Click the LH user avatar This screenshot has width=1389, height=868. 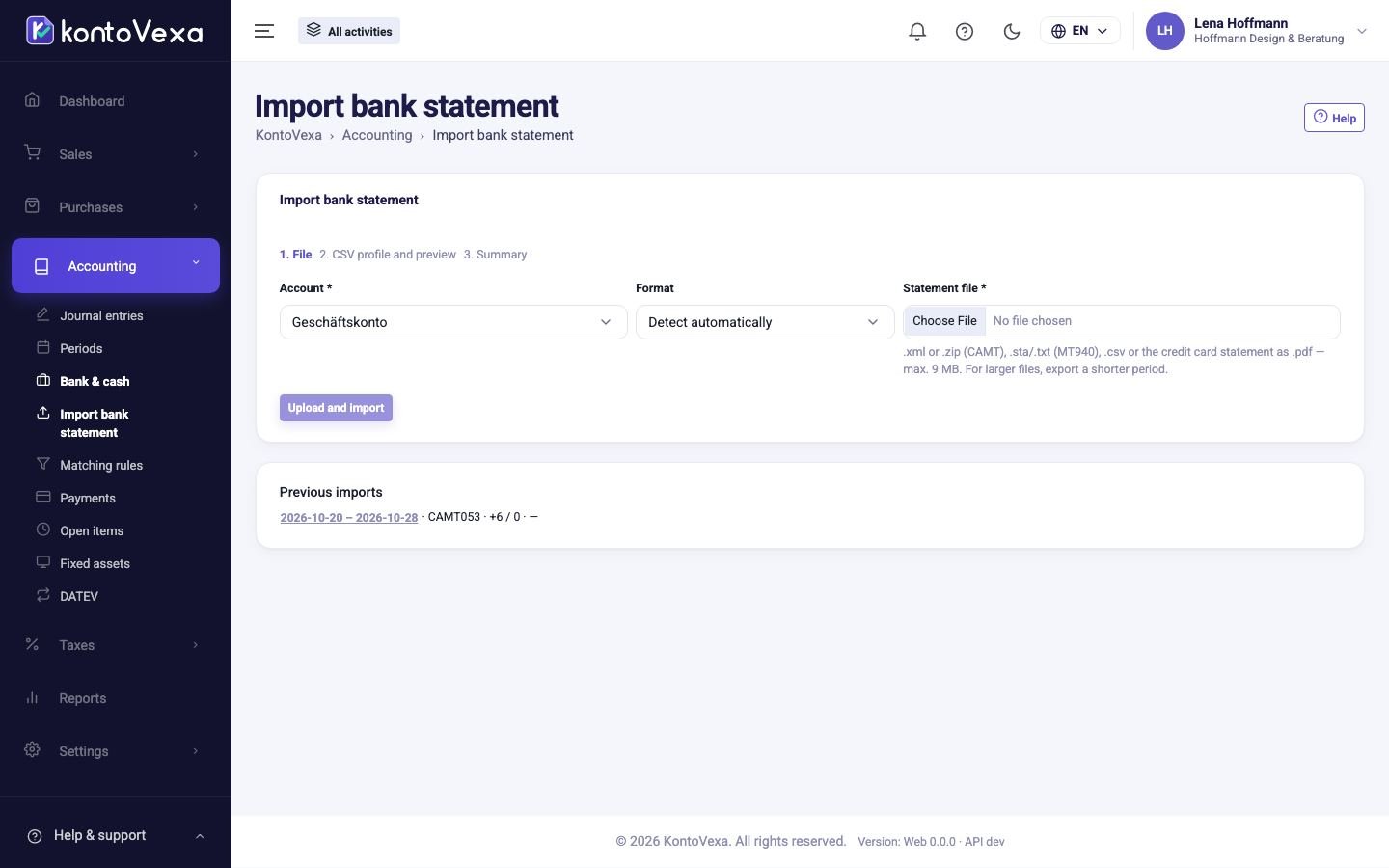click(x=1164, y=31)
